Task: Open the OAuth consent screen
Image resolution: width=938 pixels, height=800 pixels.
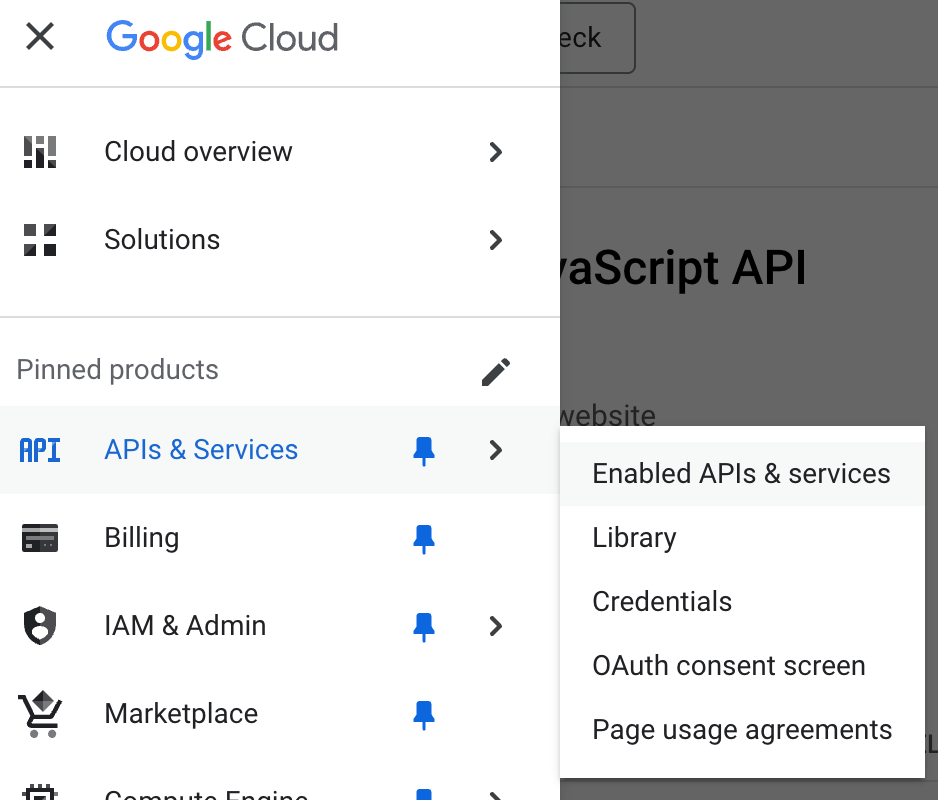Action: 729,665
